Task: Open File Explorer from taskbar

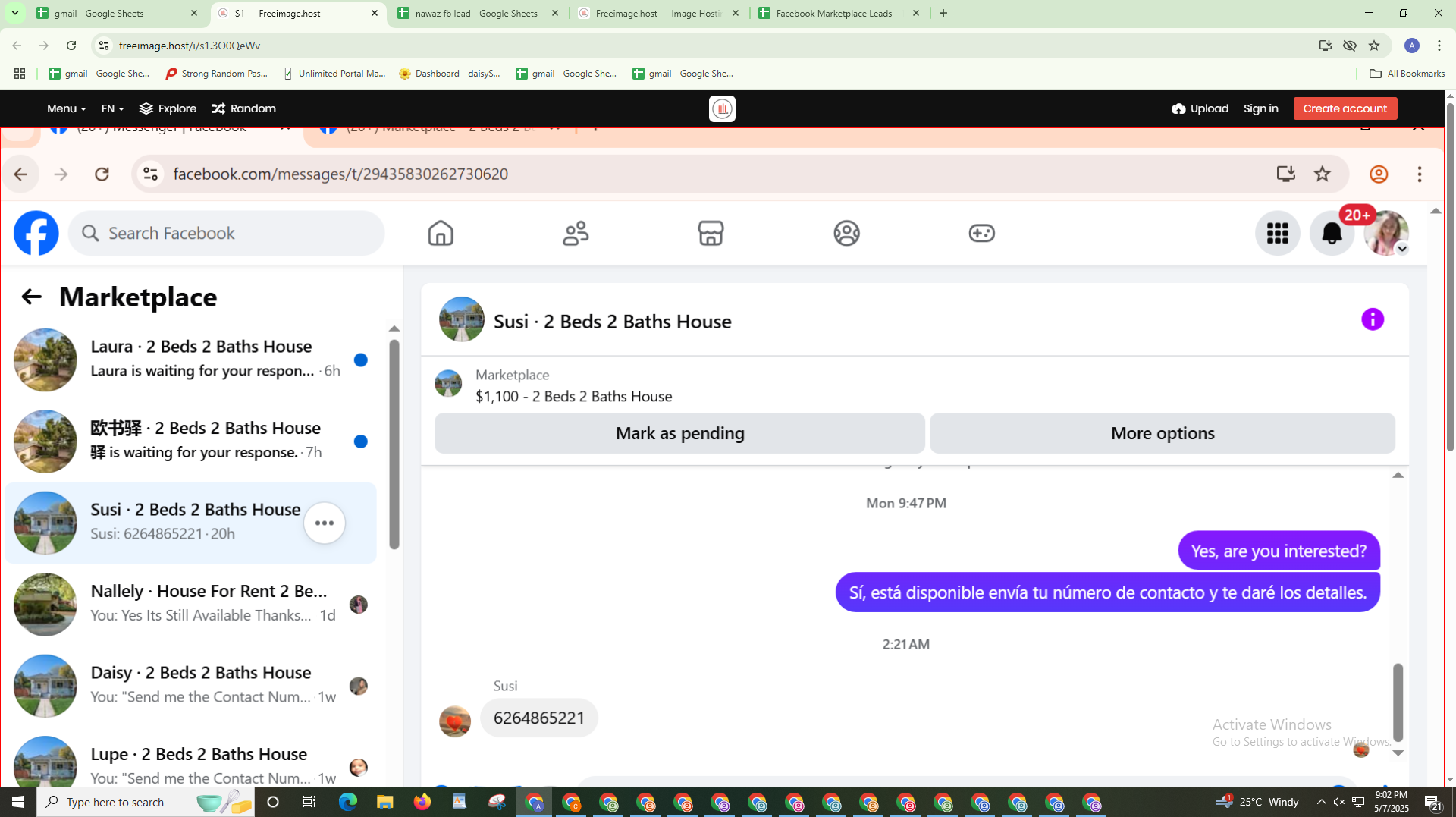Action: [385, 802]
